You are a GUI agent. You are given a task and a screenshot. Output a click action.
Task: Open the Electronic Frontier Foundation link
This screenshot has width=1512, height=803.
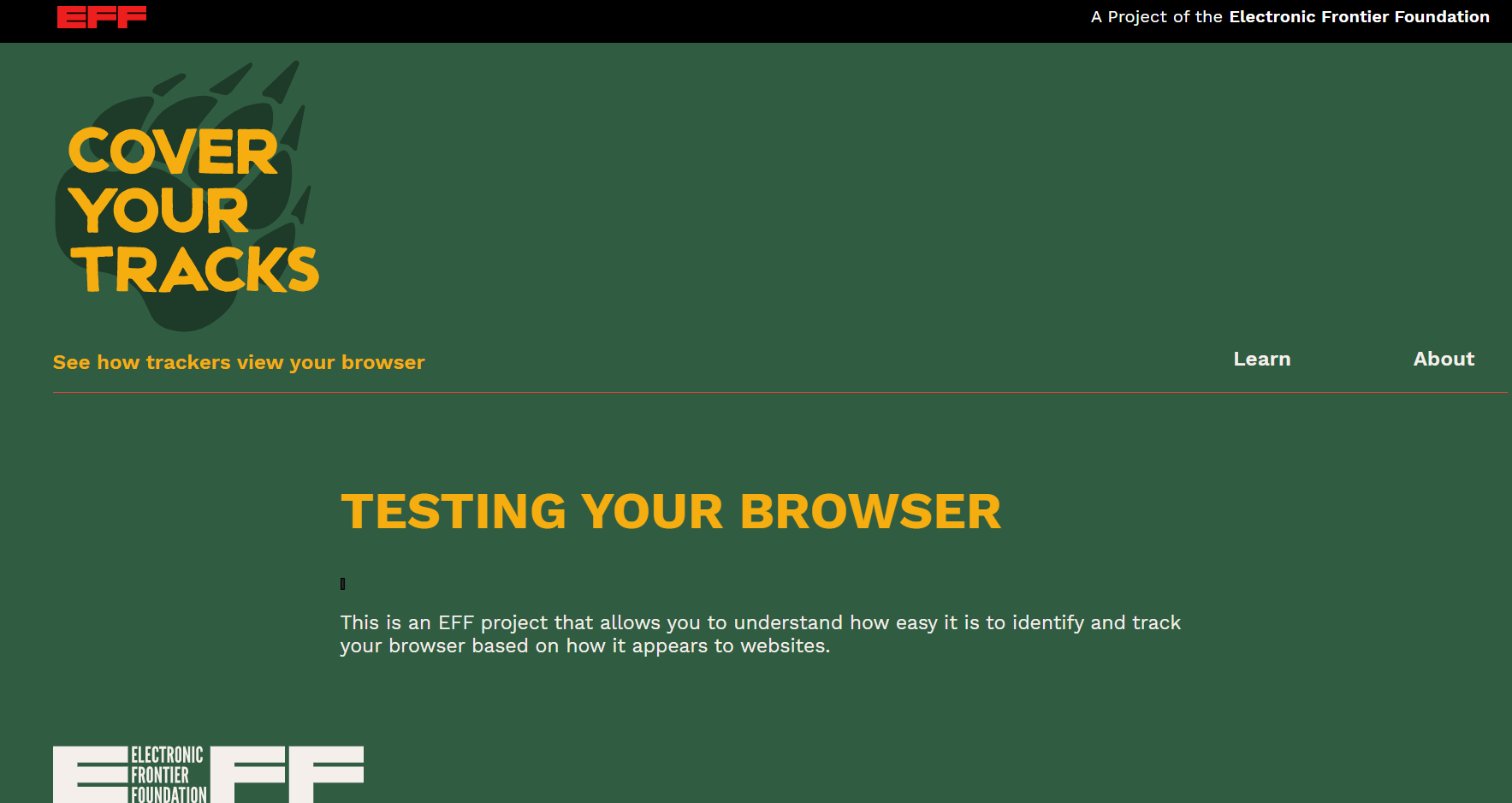point(1359,17)
